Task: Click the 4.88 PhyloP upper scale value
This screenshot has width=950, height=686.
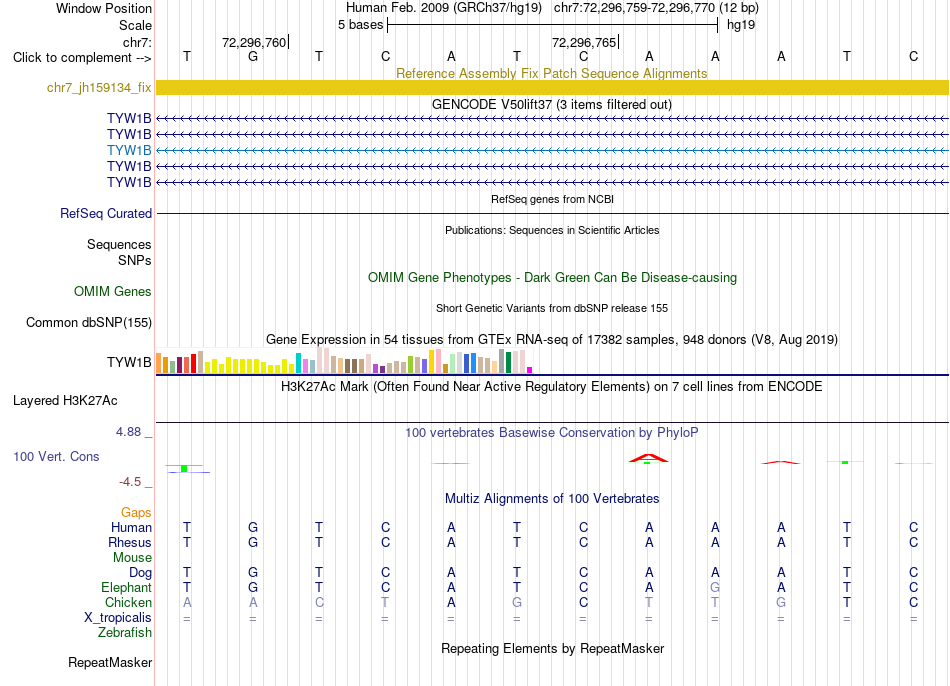Action: coord(128,432)
